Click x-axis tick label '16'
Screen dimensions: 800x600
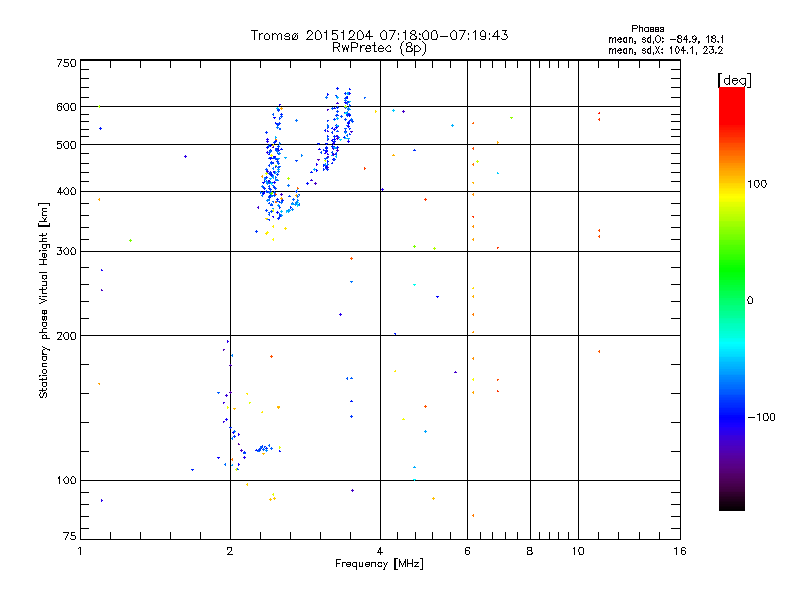(x=680, y=551)
